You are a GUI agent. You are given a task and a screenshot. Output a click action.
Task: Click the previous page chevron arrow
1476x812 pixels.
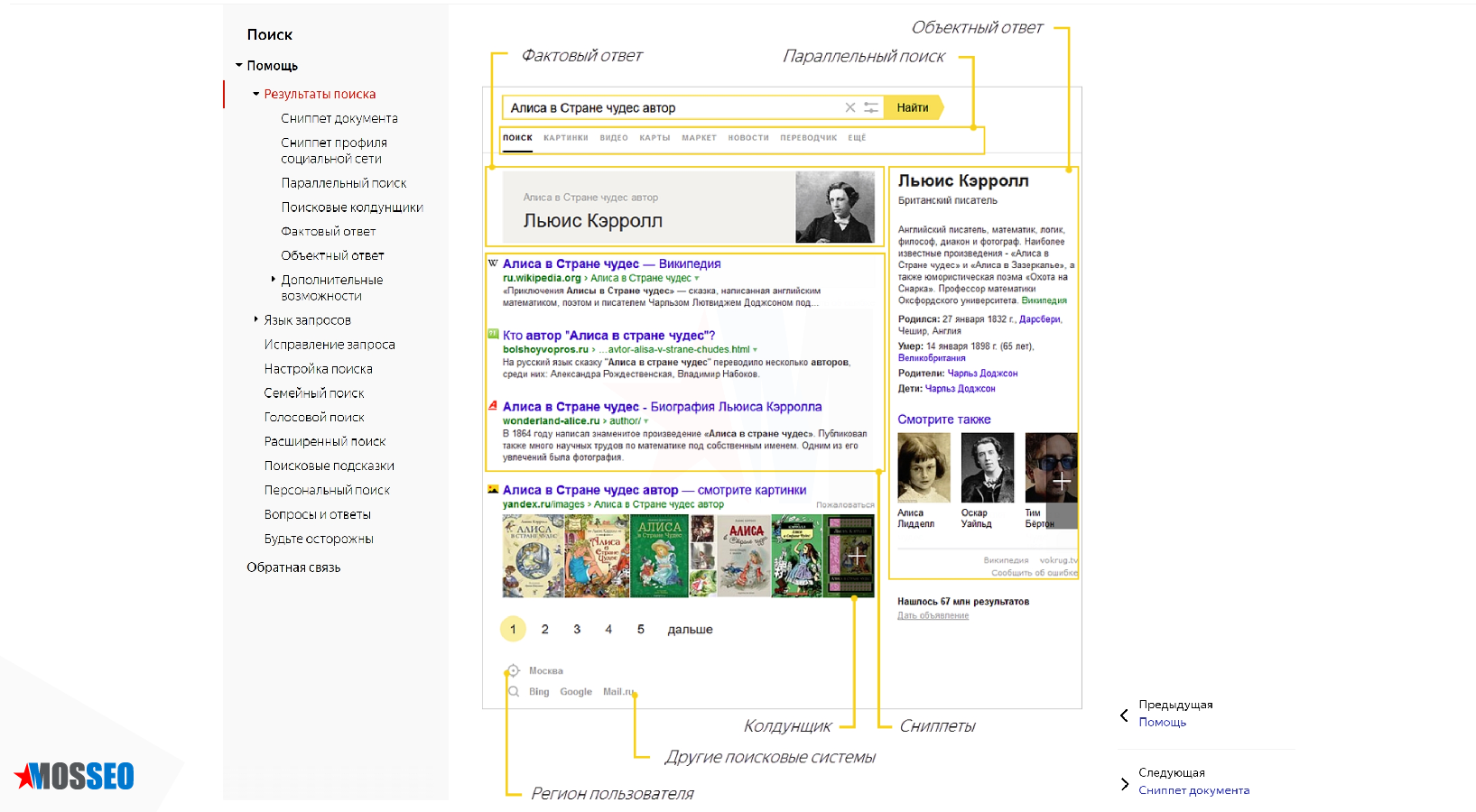[x=1124, y=715]
